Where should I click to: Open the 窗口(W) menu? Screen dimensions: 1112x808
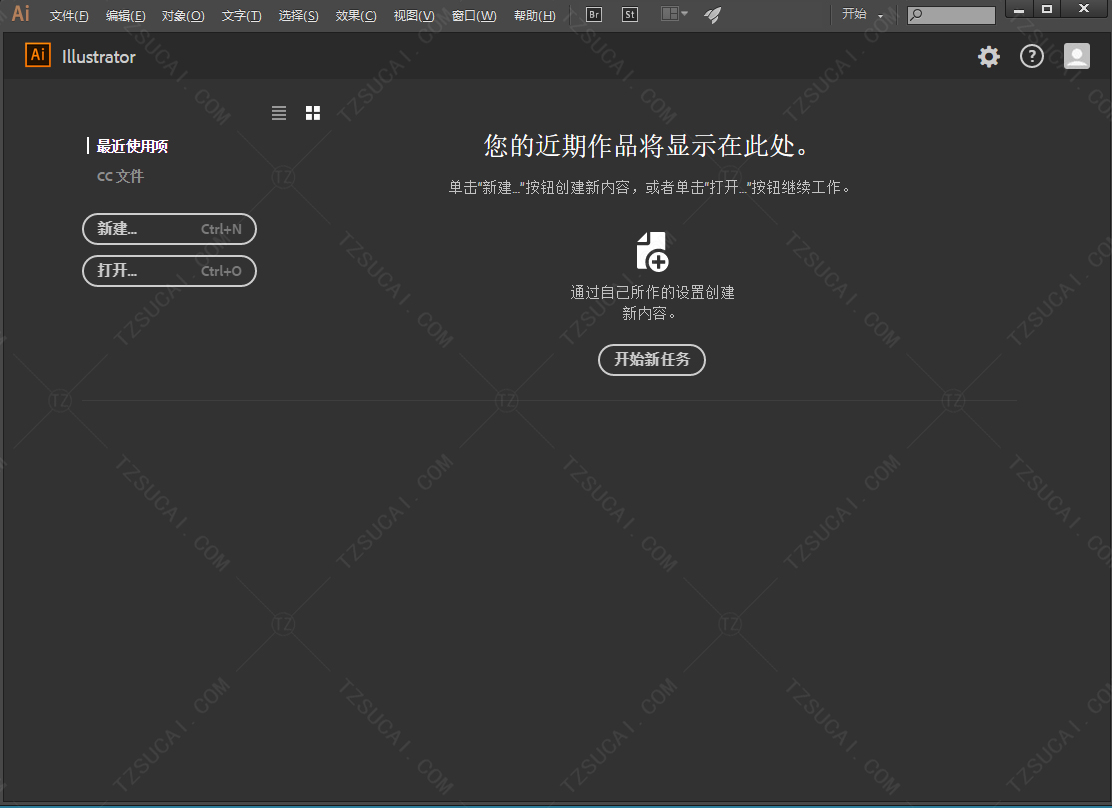point(474,16)
